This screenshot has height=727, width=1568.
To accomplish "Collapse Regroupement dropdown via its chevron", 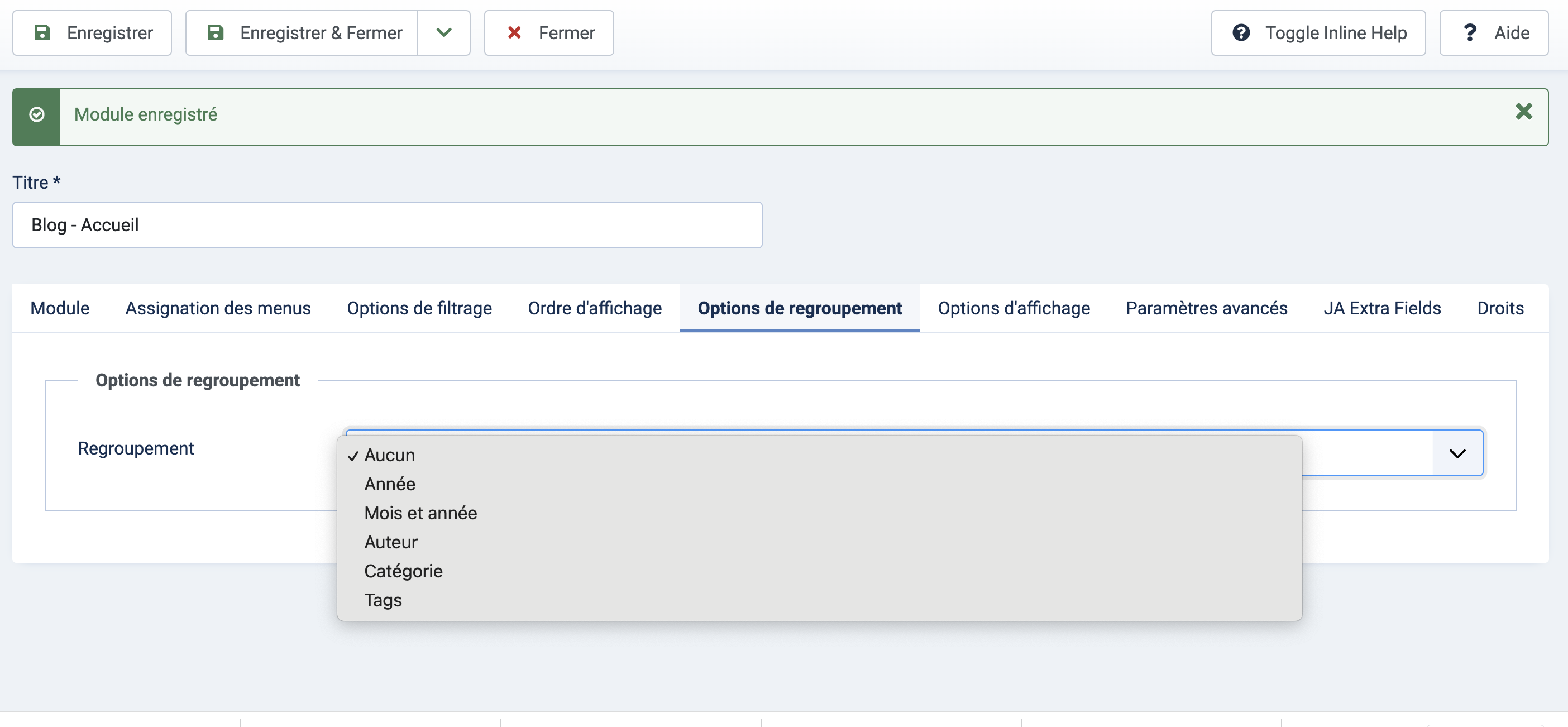I will point(1457,453).
